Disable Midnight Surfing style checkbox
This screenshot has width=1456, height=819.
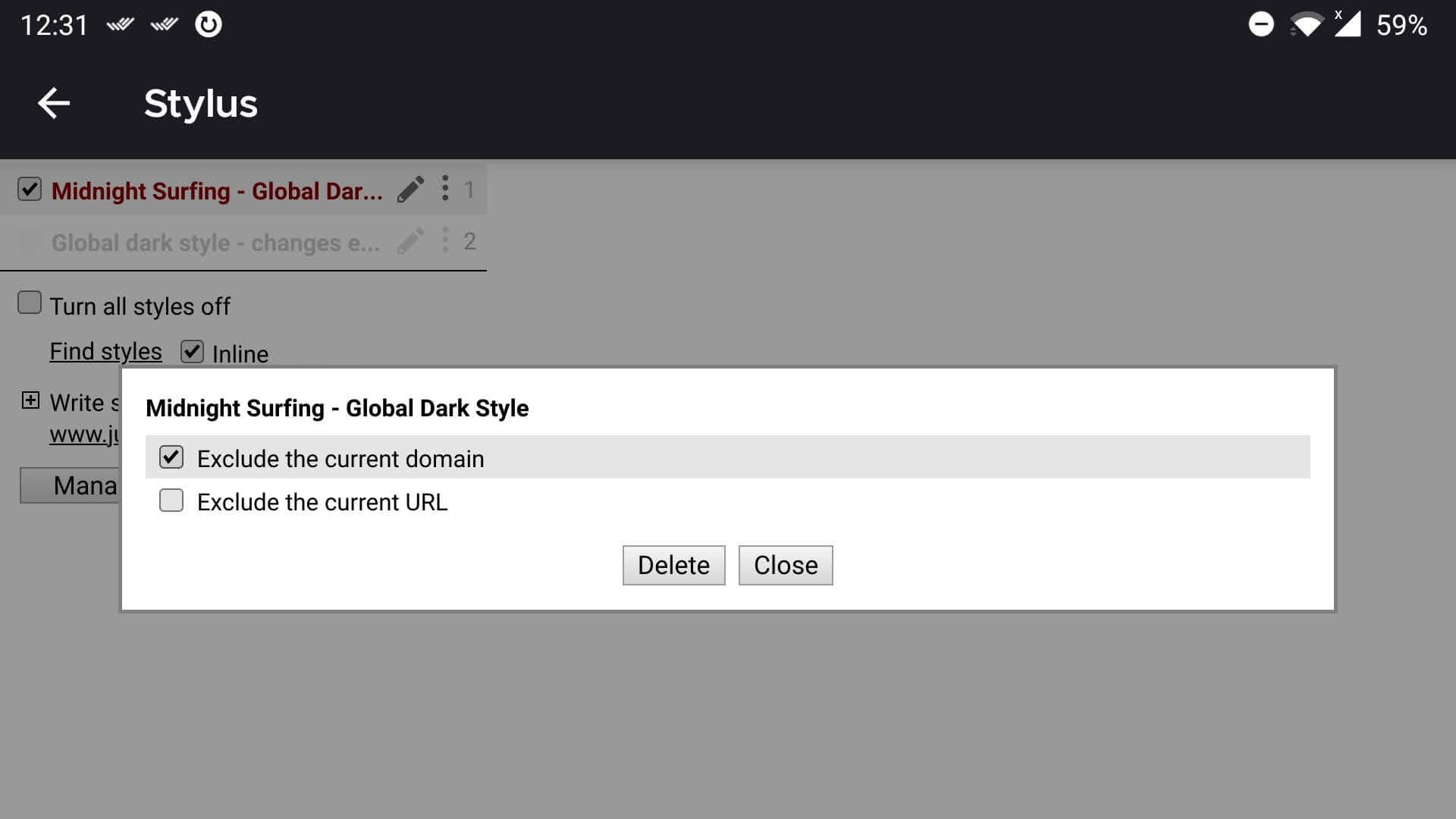[x=30, y=189]
